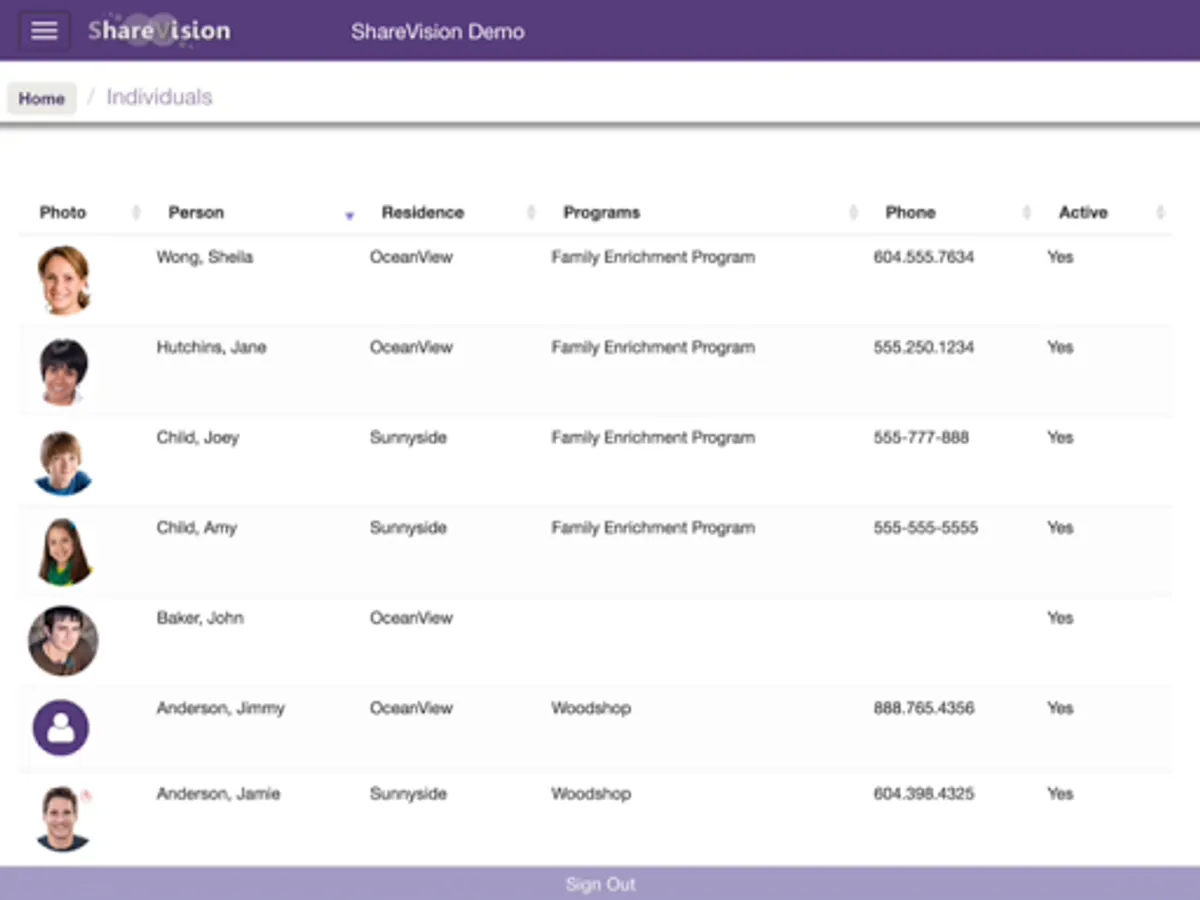Click phone number 555-555-5555
Image resolution: width=1200 pixels, height=900 pixels.
click(926, 527)
